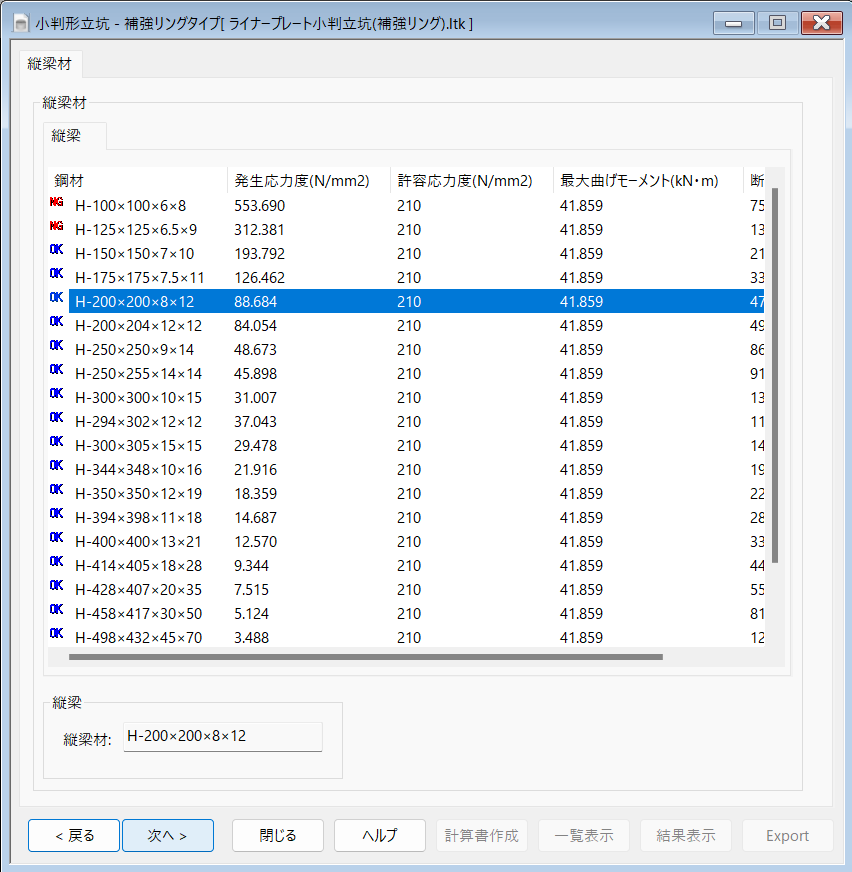Screen dimensions: 852x872
Task: Click the OK status icon for H-498×432×45×70
Action: click(x=56, y=637)
